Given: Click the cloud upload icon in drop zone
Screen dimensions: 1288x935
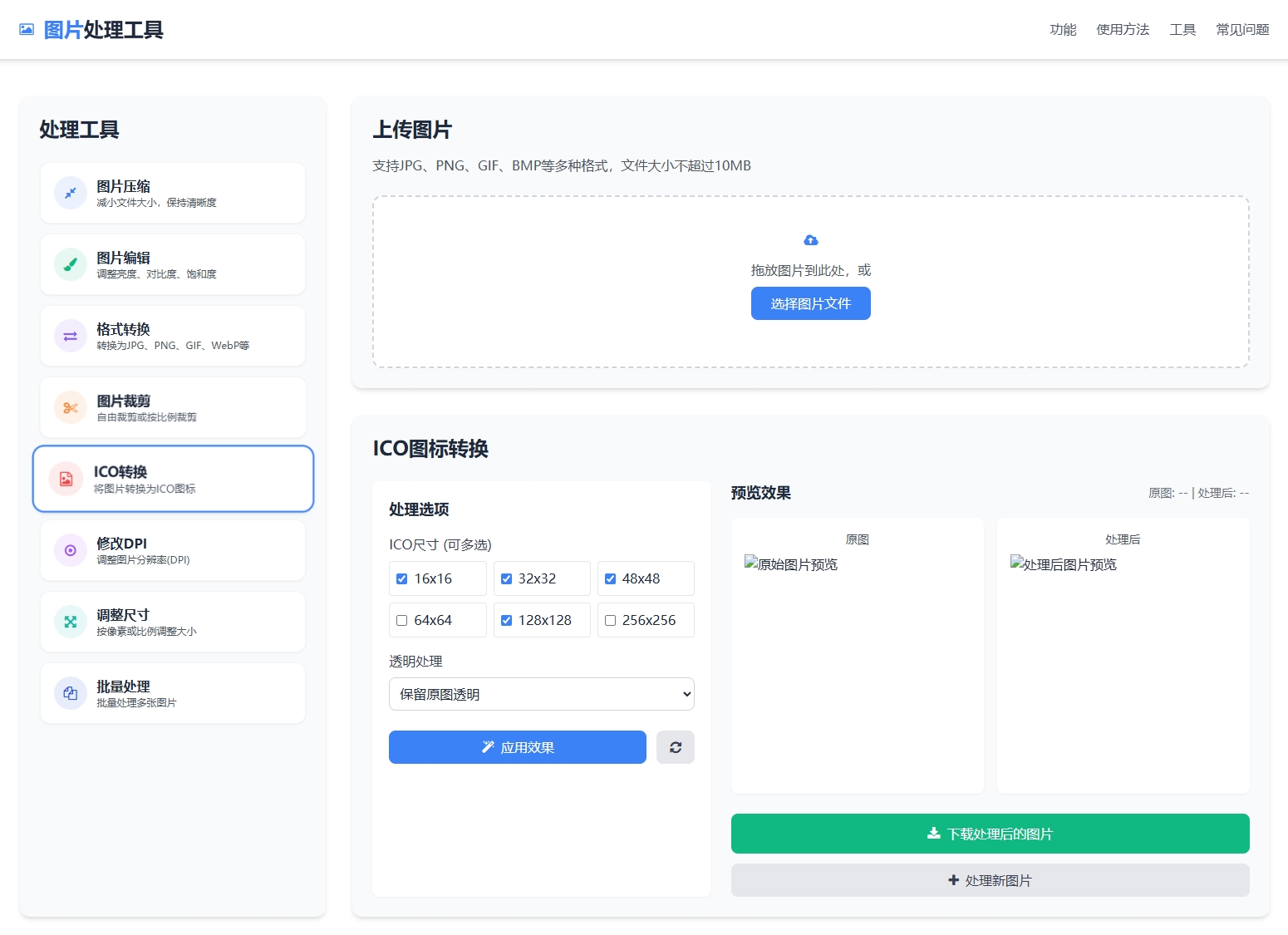Looking at the screenshot, I should 811,240.
